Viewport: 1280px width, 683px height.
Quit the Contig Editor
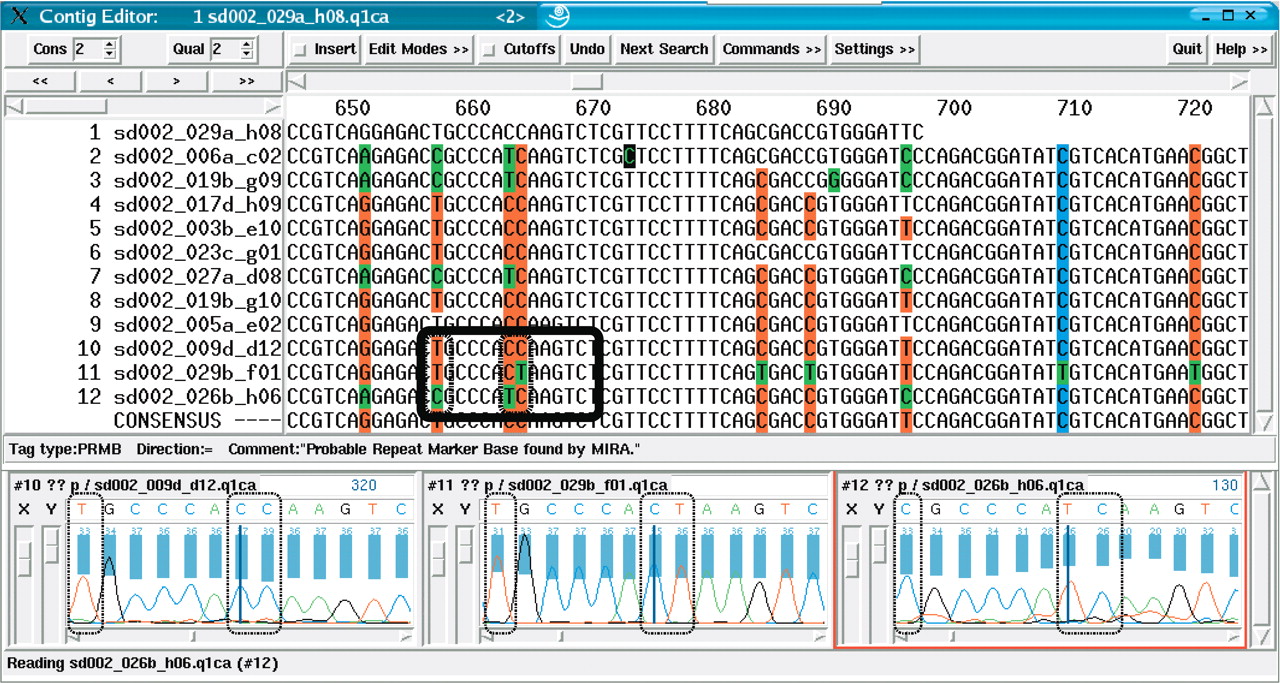pyautogui.click(x=1187, y=49)
